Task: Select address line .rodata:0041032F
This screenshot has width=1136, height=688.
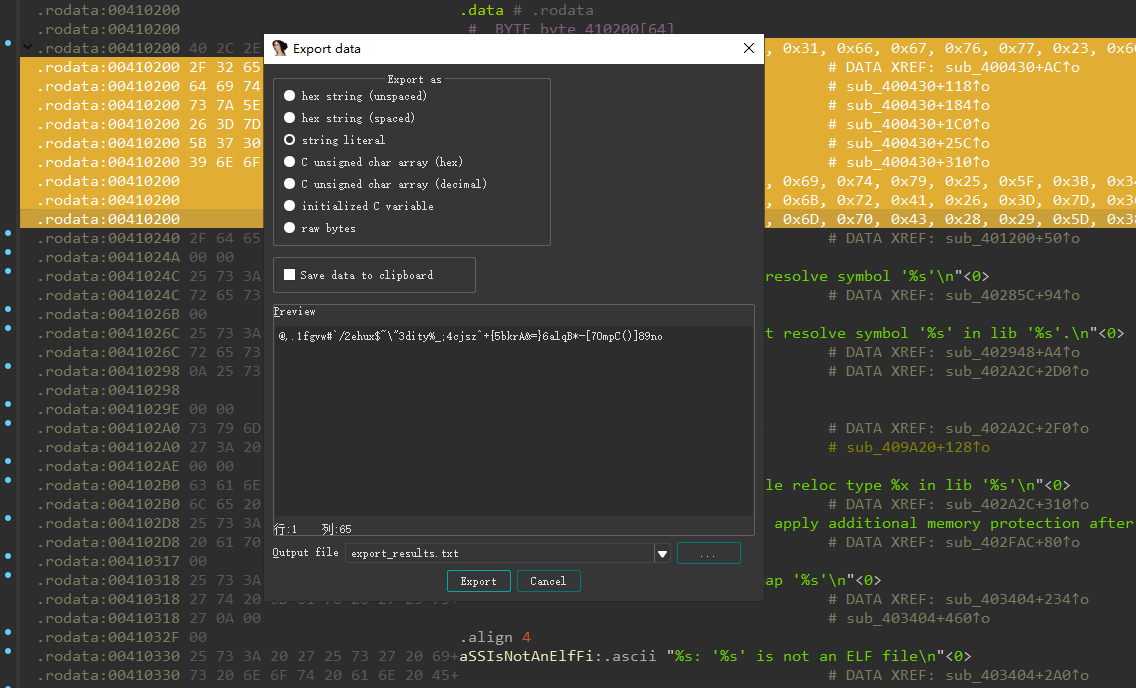Action: pos(109,637)
